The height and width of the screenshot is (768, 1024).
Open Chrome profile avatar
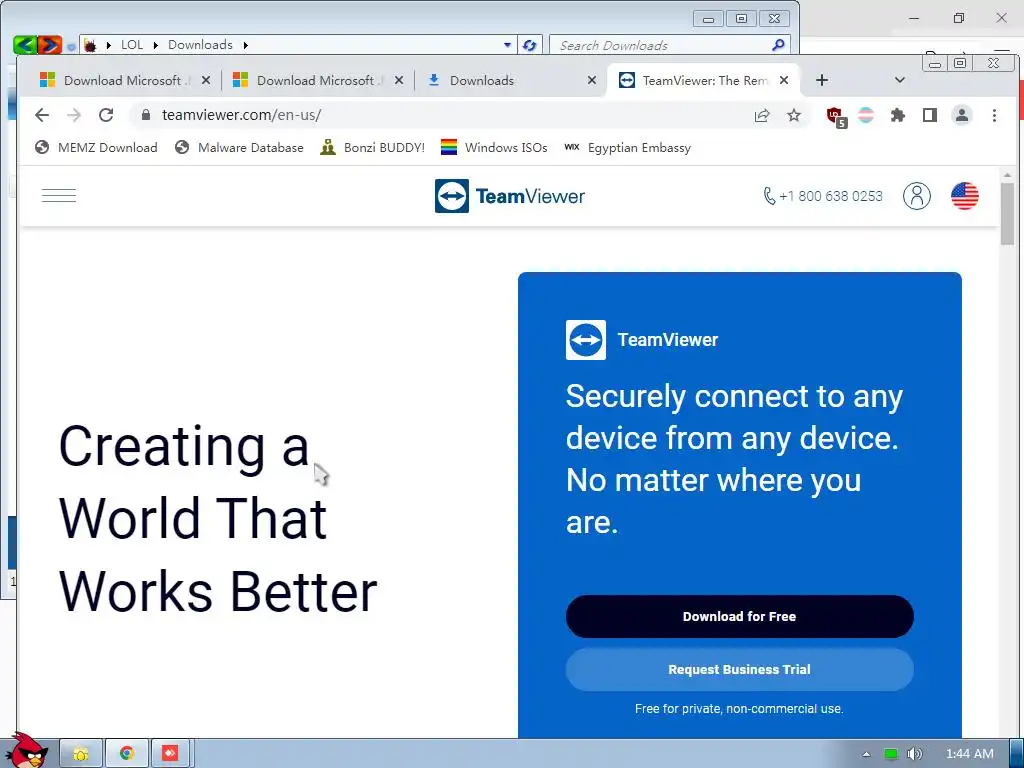click(x=962, y=116)
